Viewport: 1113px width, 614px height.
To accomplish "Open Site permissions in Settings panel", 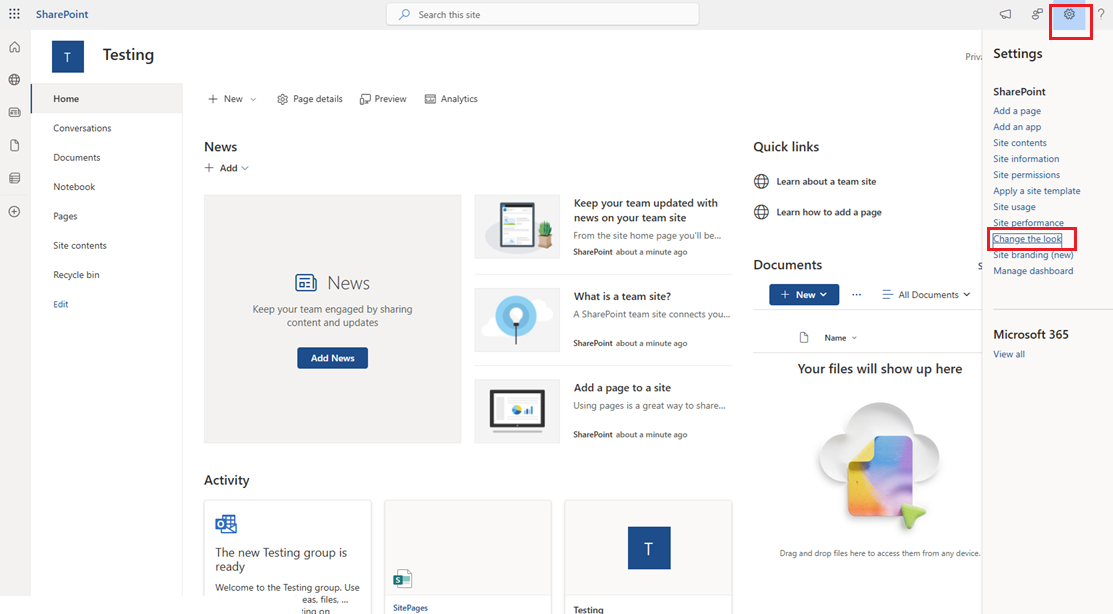I will tap(1028, 174).
